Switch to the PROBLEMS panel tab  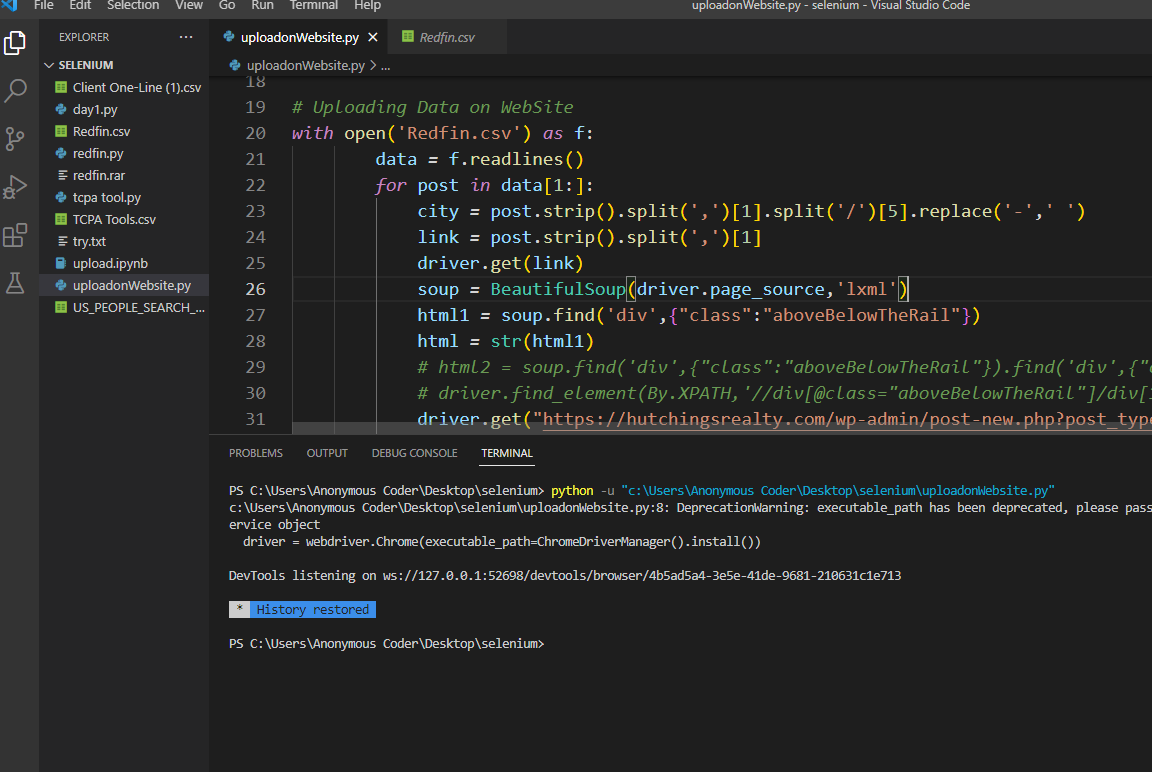(255, 453)
